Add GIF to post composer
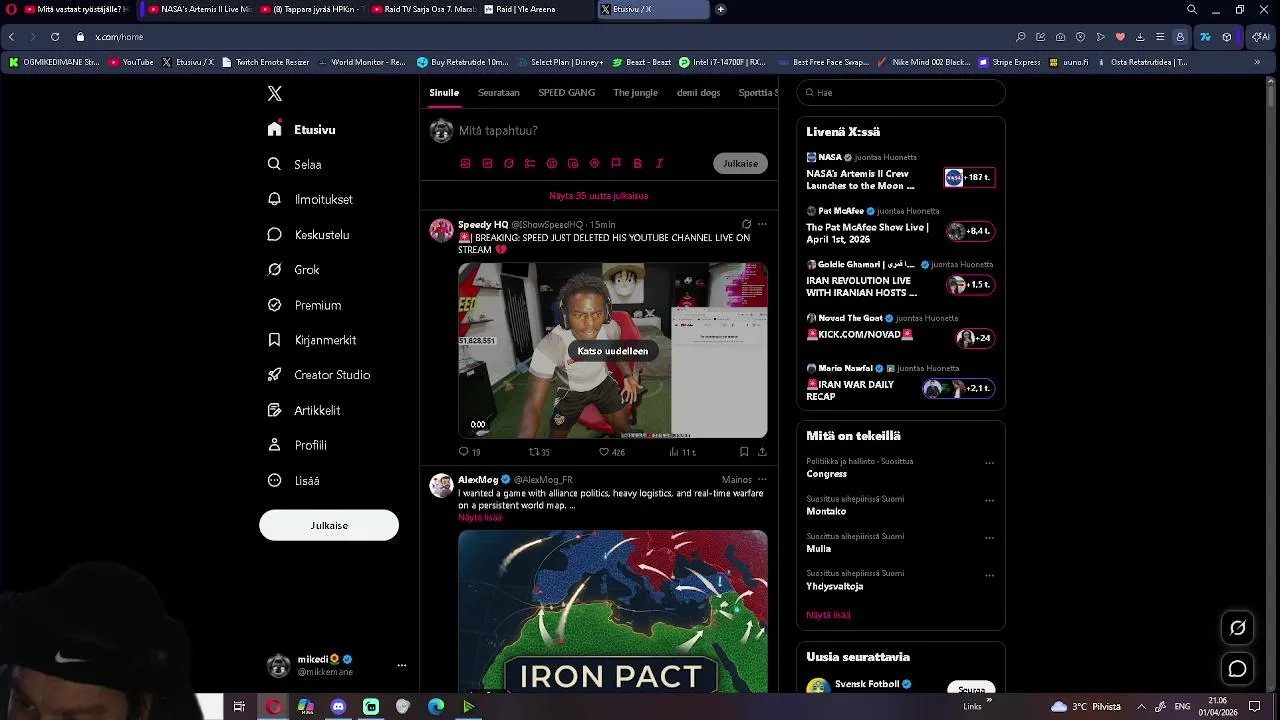Image resolution: width=1280 pixels, height=720 pixels. pyautogui.click(x=487, y=163)
